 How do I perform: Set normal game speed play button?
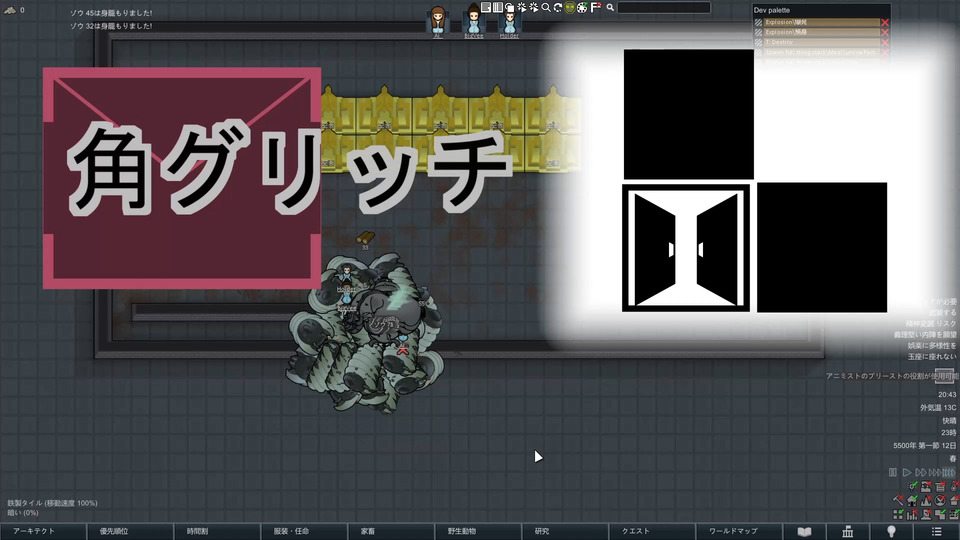907,472
